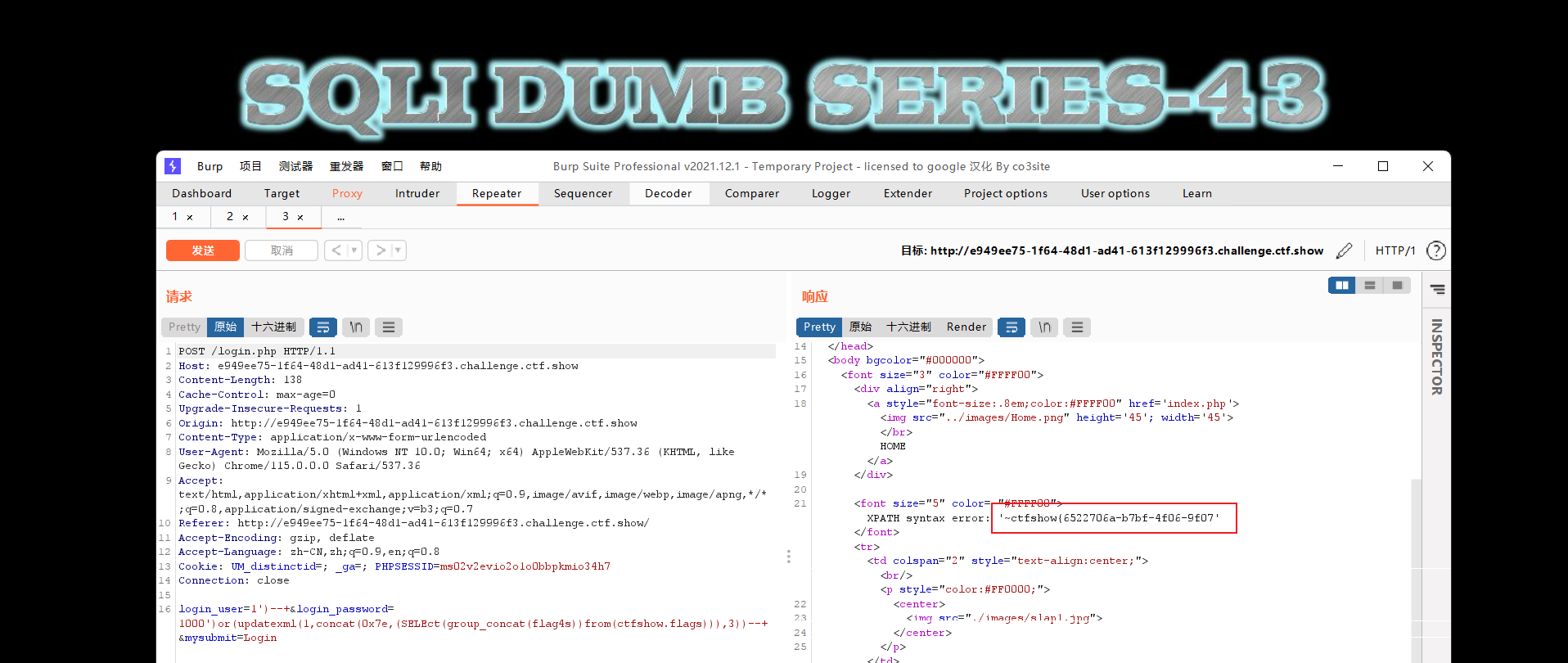Go back to previous request in history

click(x=336, y=250)
